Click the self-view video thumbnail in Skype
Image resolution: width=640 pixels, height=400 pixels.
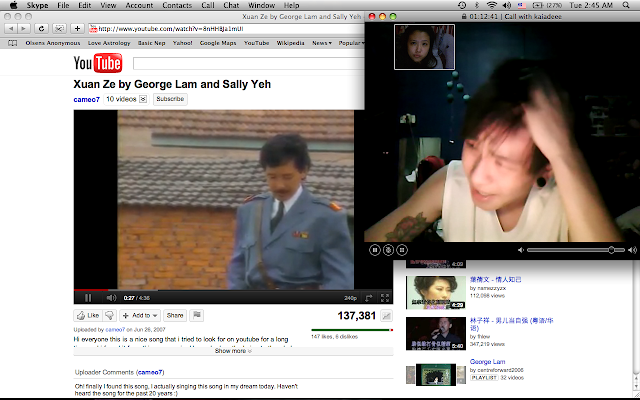(x=424, y=47)
